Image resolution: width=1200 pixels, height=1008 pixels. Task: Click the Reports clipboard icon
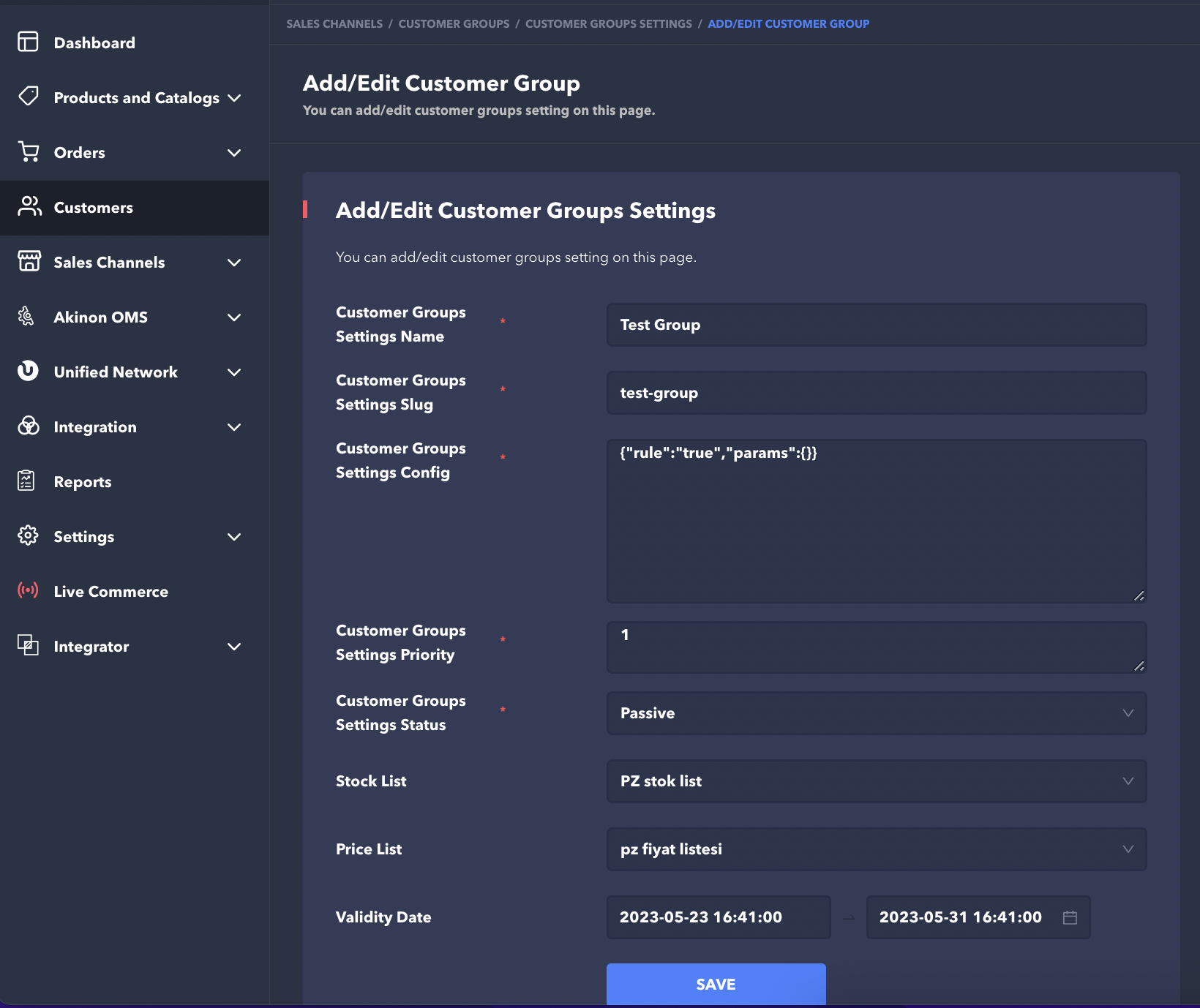(x=26, y=481)
